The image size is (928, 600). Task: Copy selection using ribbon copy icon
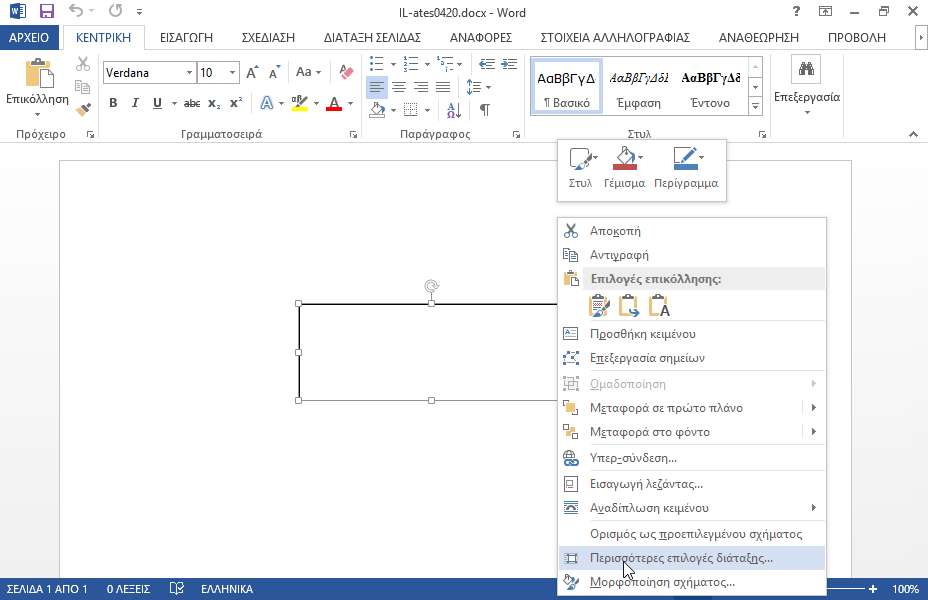83,87
